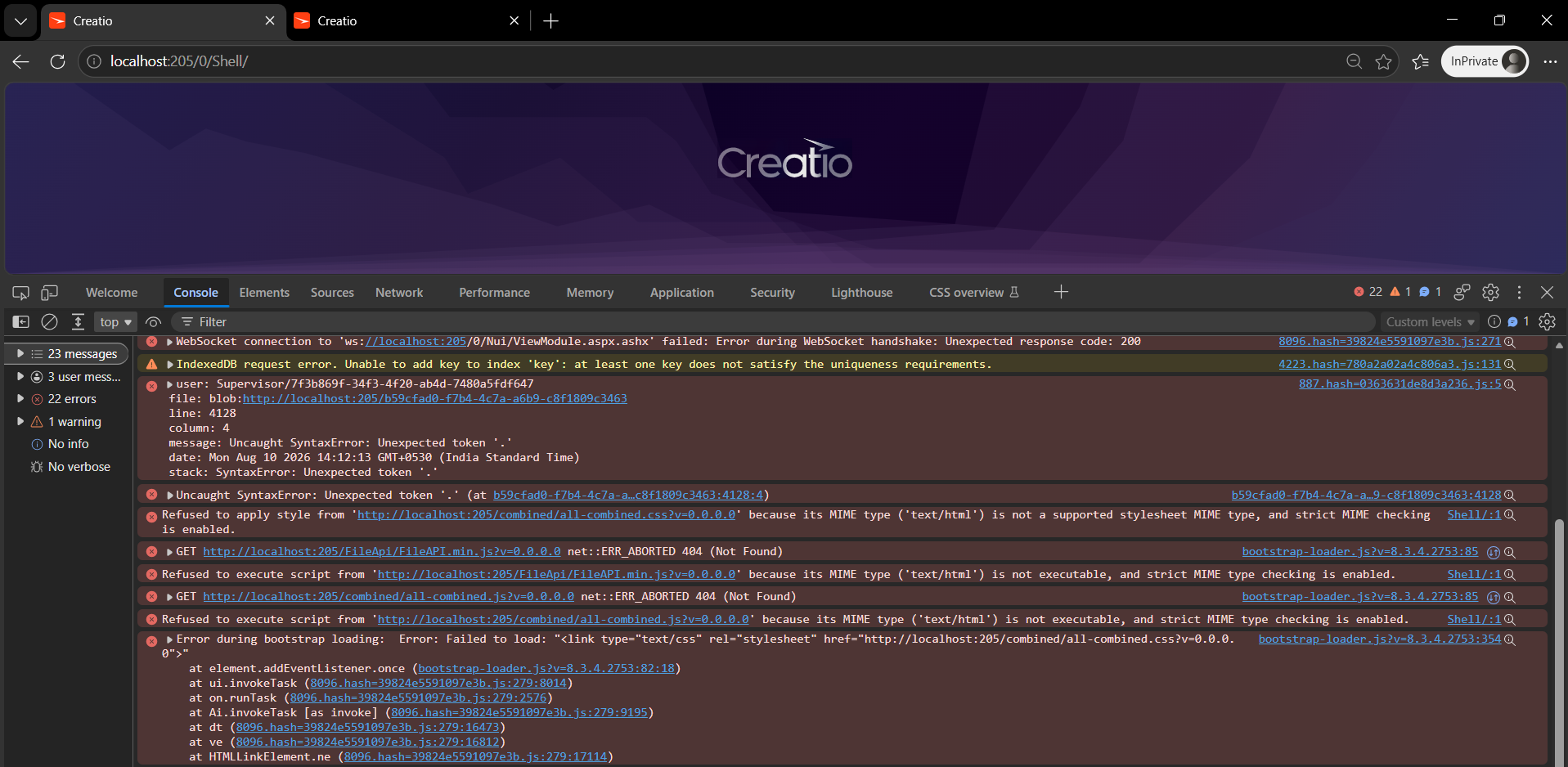1568x767 pixels.
Task: Expand the WebSocket connection error entry
Action: (x=169, y=342)
